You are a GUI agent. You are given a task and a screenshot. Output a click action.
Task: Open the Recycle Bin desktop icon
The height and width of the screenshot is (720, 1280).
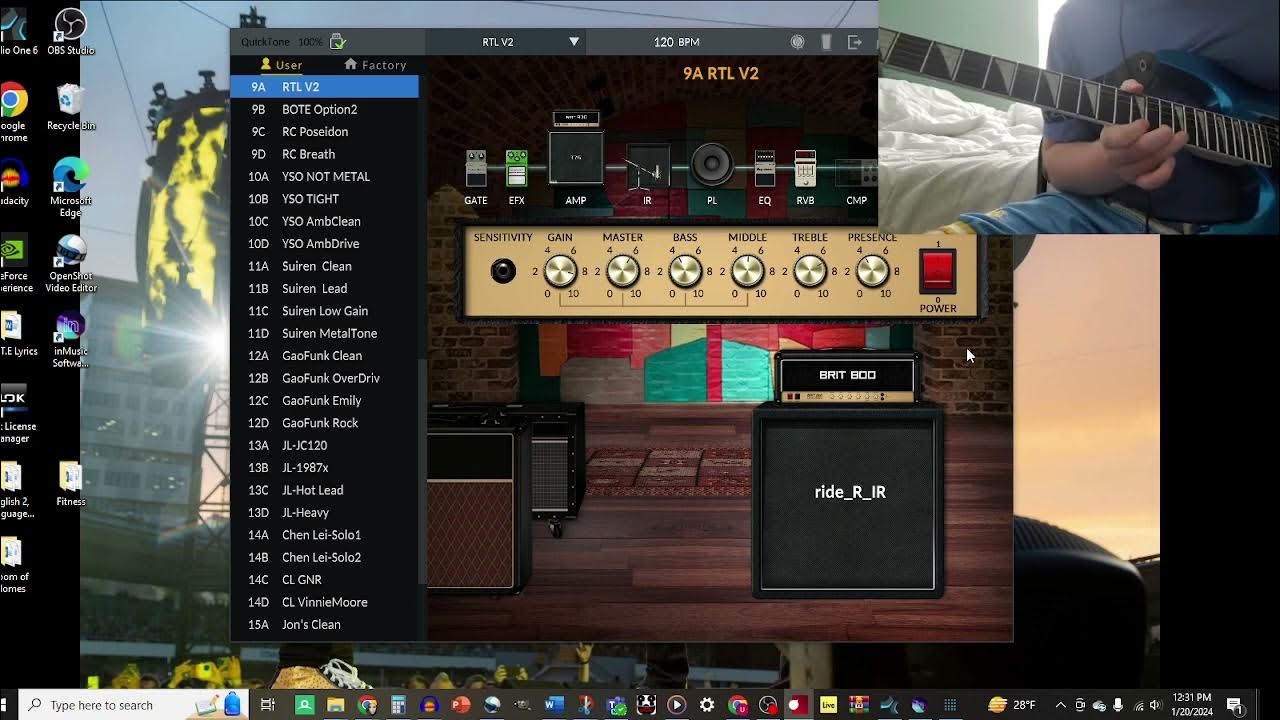[70, 107]
